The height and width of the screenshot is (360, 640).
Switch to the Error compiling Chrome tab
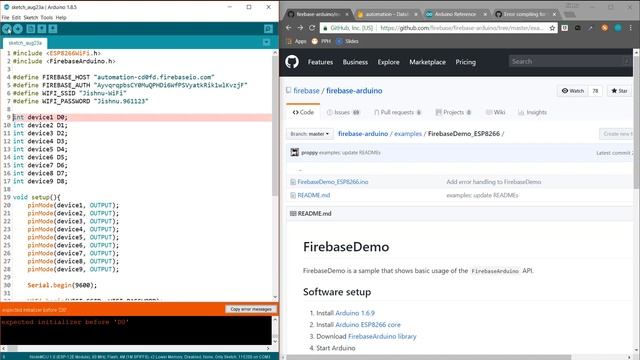524,14
